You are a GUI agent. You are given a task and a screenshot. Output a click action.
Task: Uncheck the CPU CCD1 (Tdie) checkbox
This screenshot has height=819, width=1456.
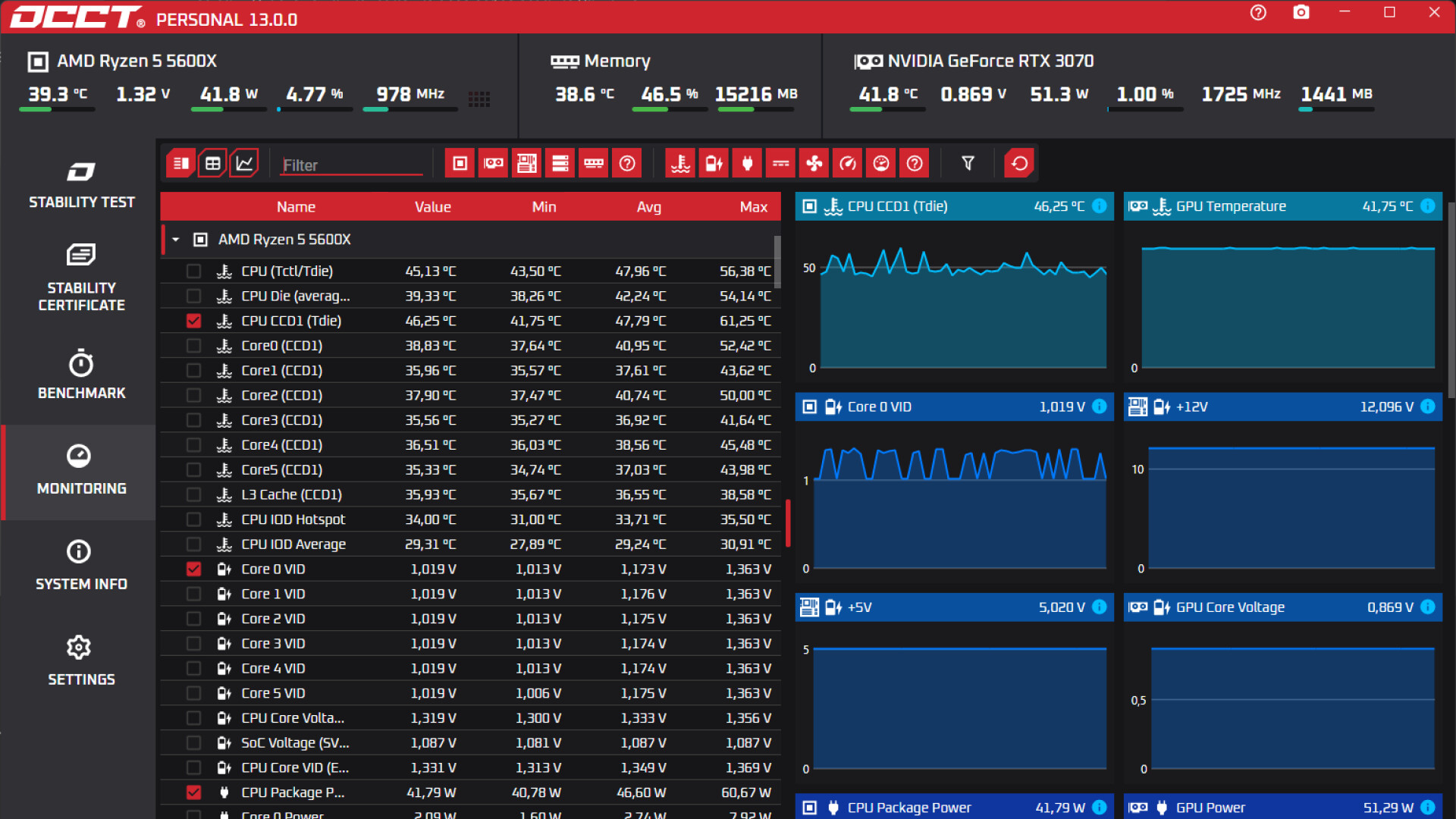194,320
